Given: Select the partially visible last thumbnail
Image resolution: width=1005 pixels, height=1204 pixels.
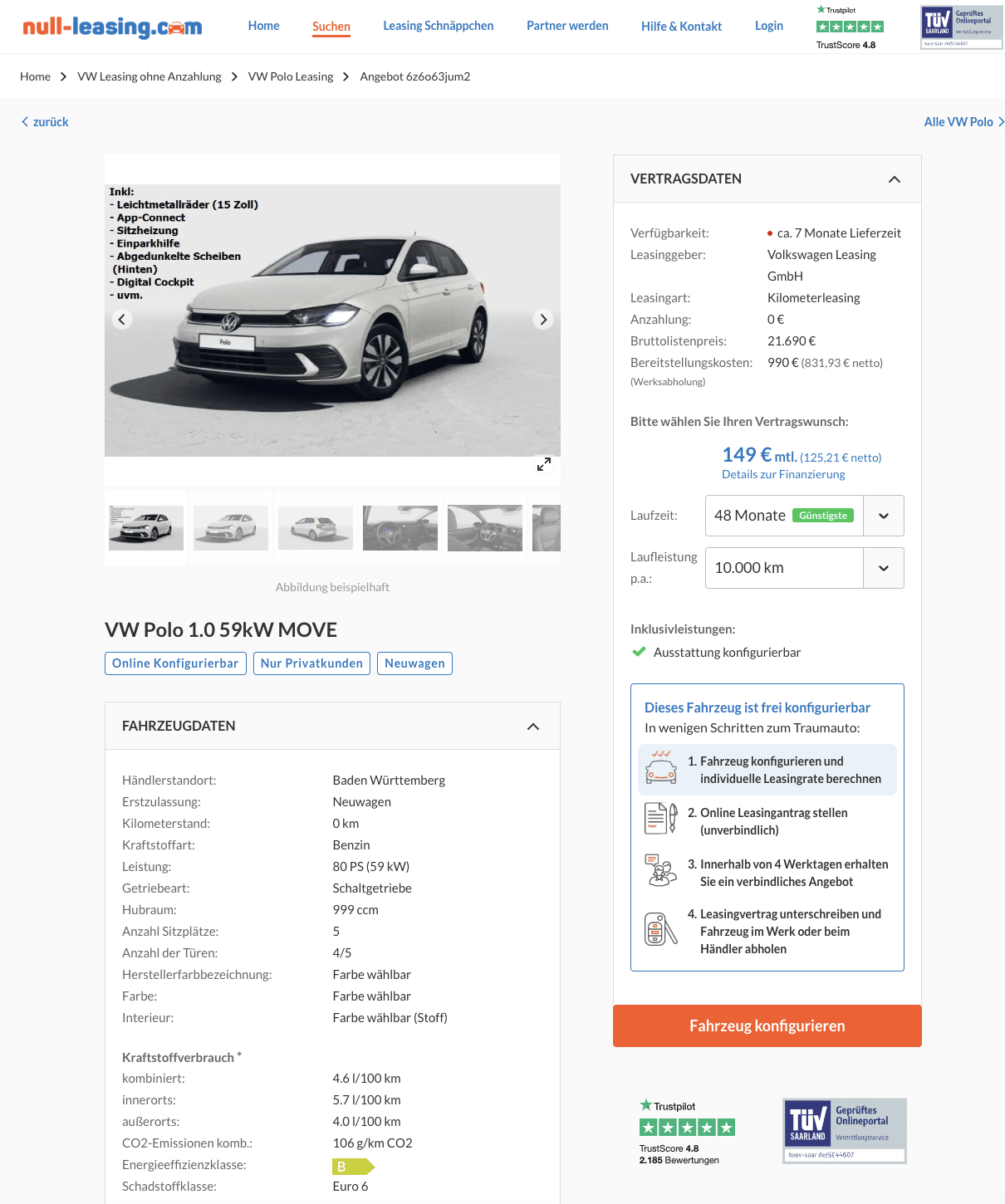Looking at the screenshot, I should tap(547, 528).
